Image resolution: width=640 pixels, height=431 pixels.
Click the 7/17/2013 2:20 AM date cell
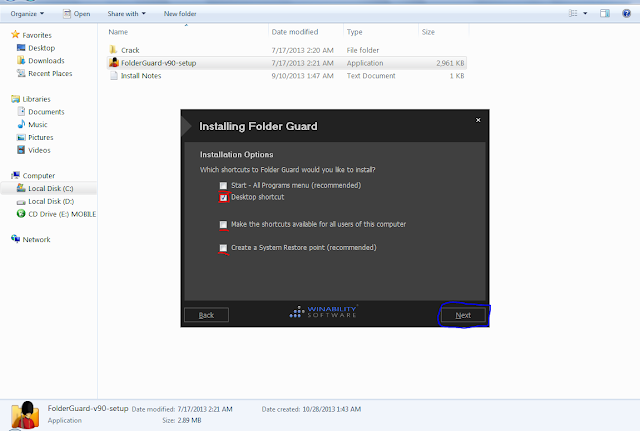click(302, 50)
